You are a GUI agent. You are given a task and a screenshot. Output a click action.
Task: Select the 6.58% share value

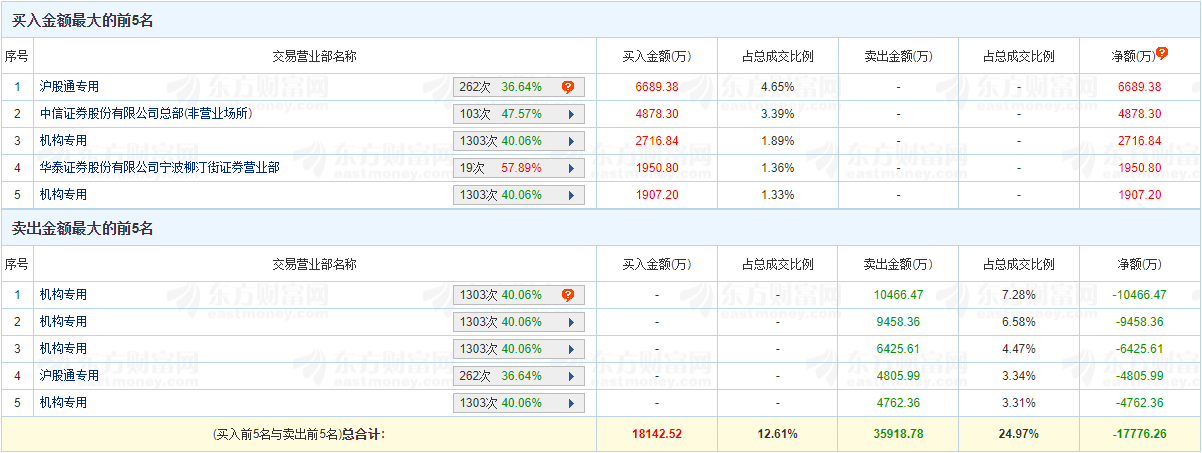[1019, 322]
